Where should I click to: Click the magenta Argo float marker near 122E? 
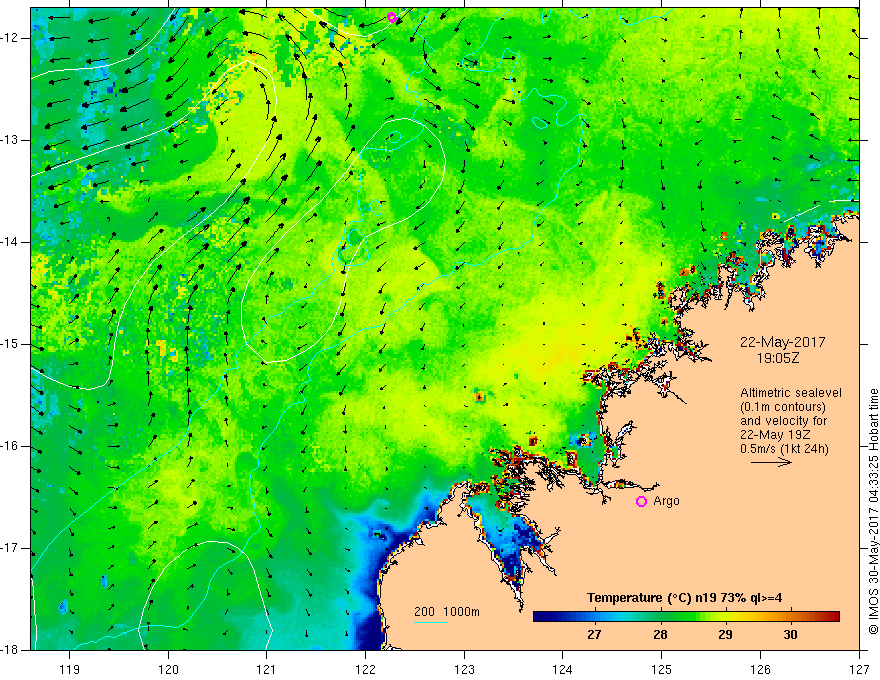[x=392, y=17]
